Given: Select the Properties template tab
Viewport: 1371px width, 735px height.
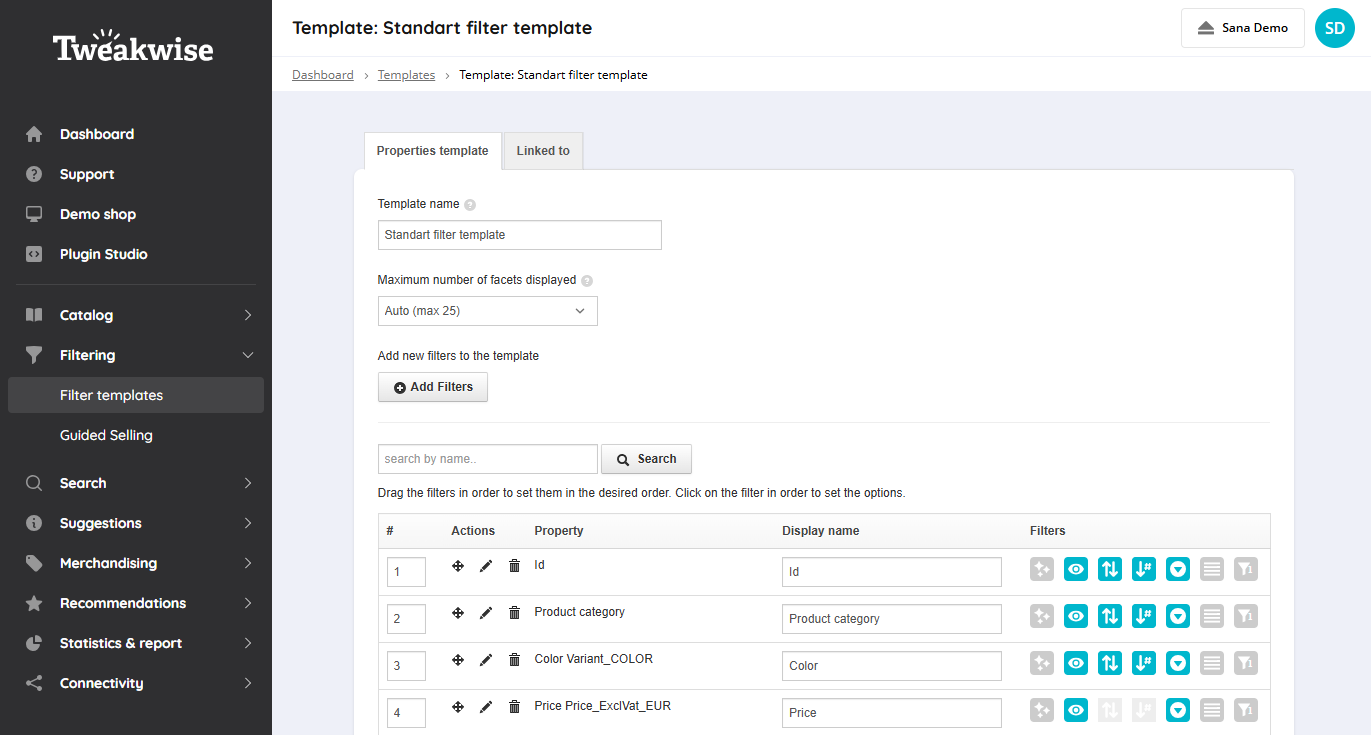Looking at the screenshot, I should (x=432, y=151).
